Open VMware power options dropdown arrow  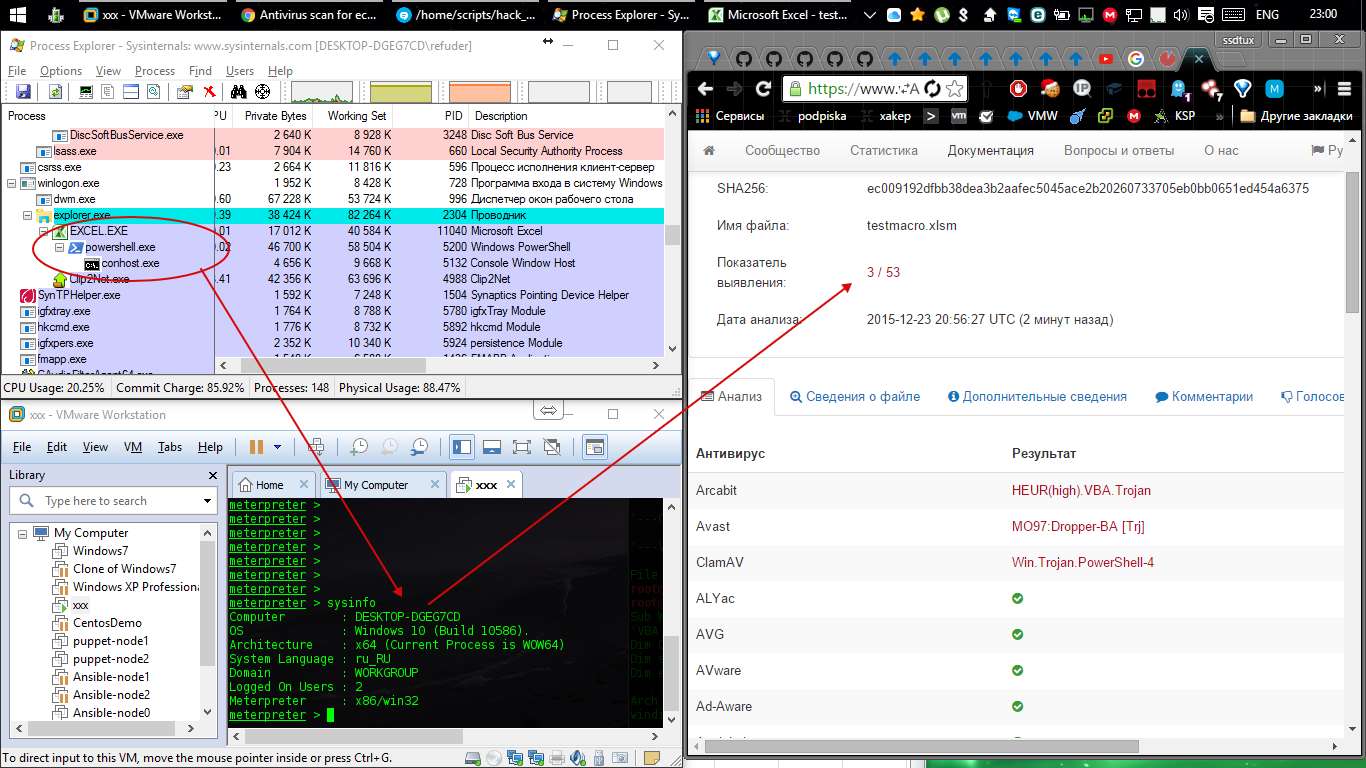(277, 447)
